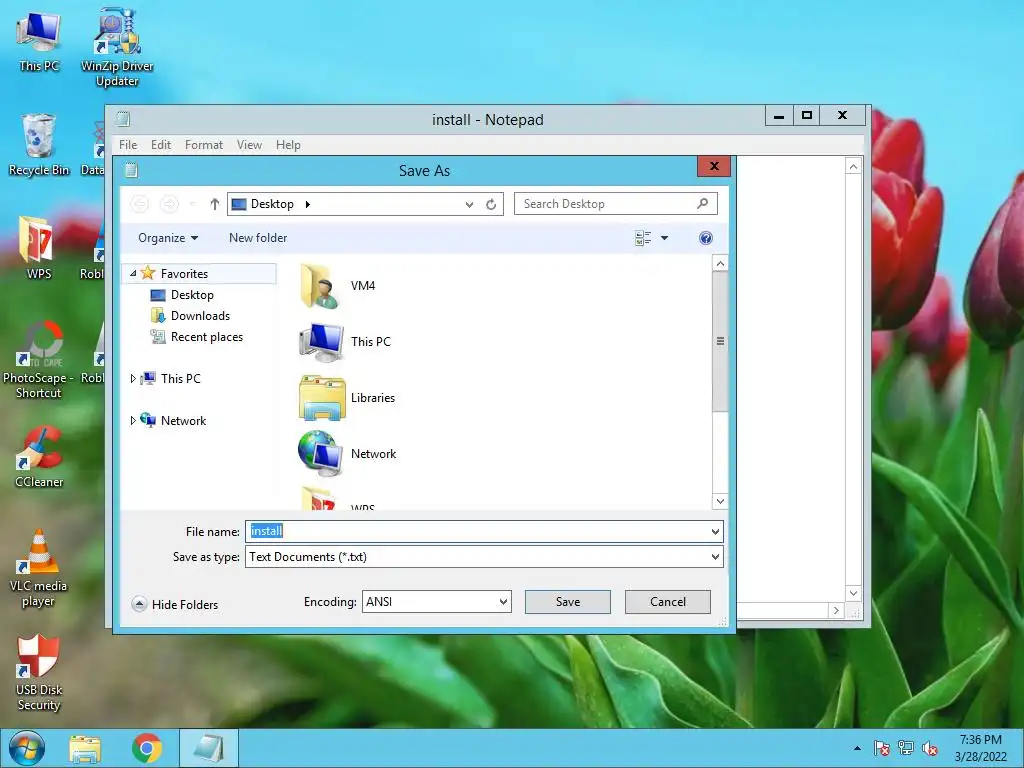Open Save As dialog help icon
Viewport: 1024px width, 768px height.
coord(705,238)
